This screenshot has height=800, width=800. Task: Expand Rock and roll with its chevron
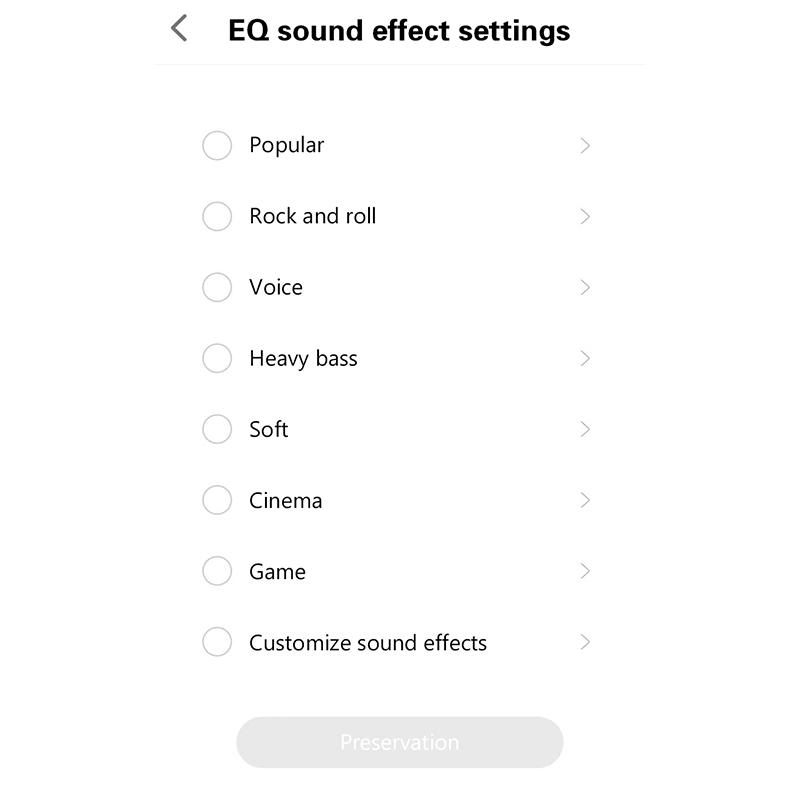click(585, 217)
